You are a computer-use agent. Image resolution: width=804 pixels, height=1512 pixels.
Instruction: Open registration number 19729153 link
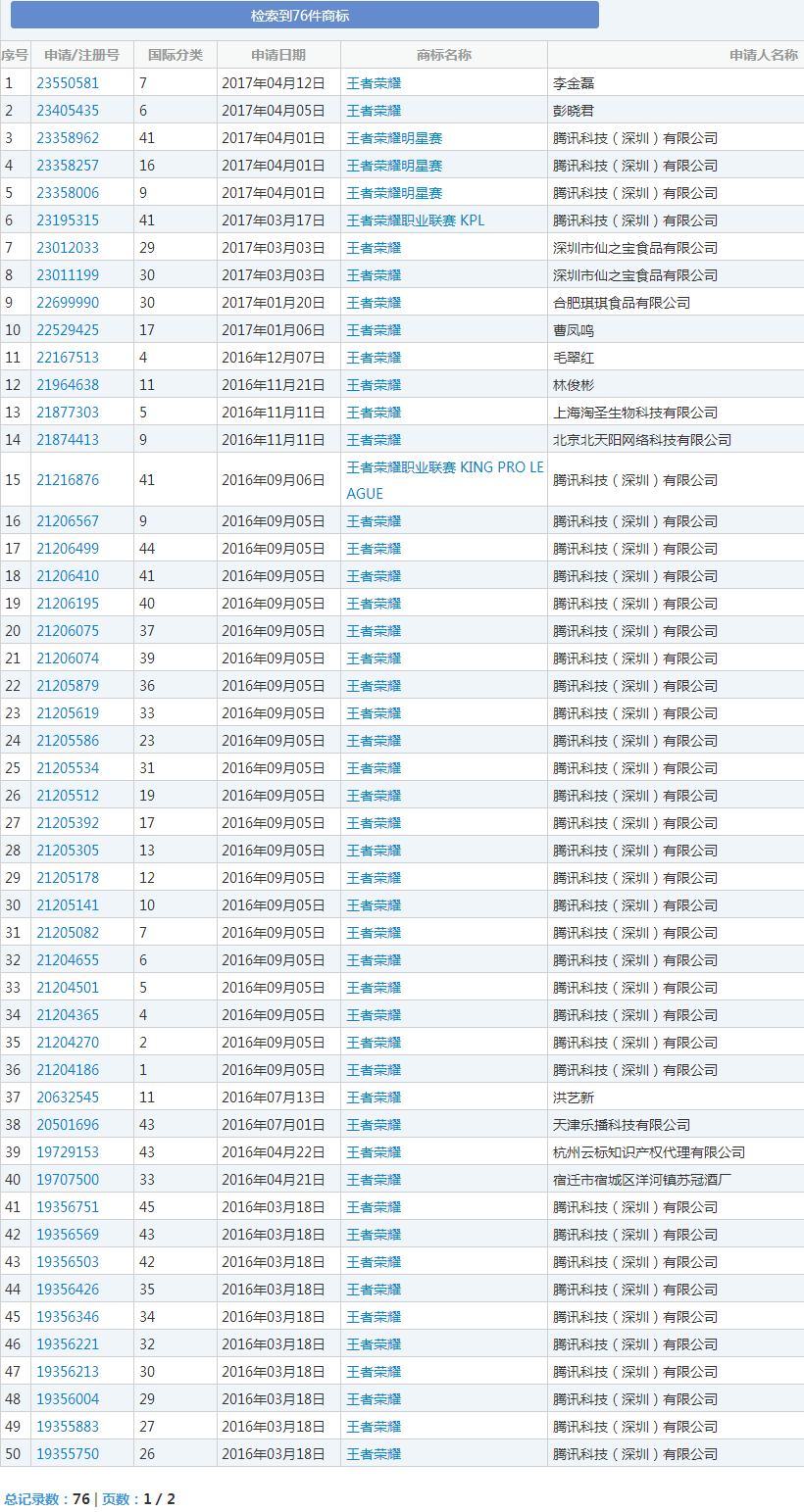coord(68,1152)
